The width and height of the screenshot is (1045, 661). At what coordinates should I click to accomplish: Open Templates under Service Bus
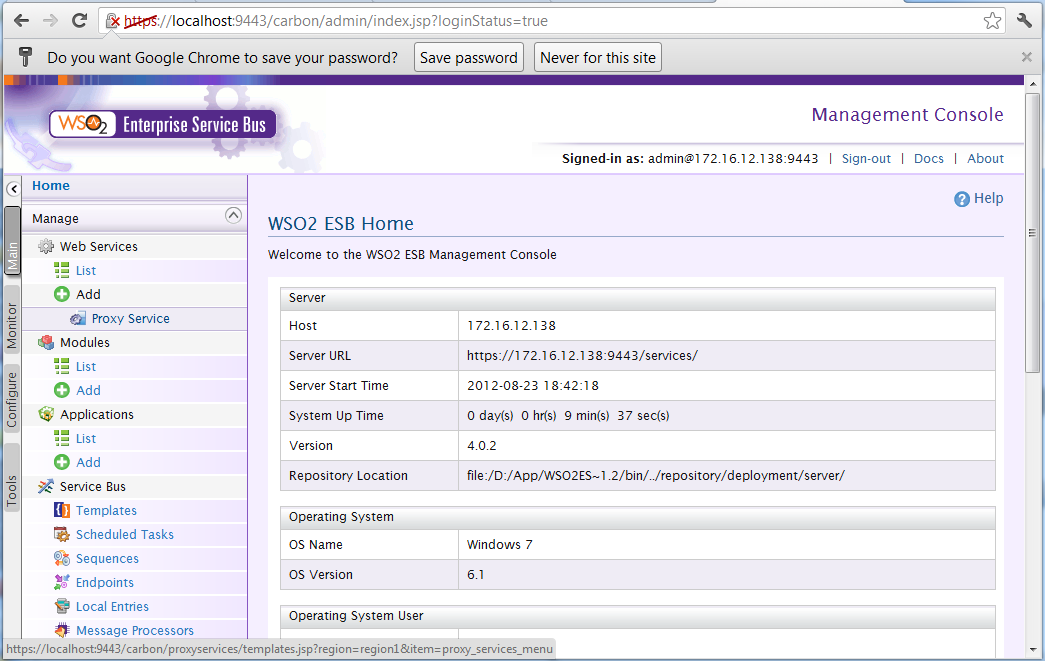[106, 510]
